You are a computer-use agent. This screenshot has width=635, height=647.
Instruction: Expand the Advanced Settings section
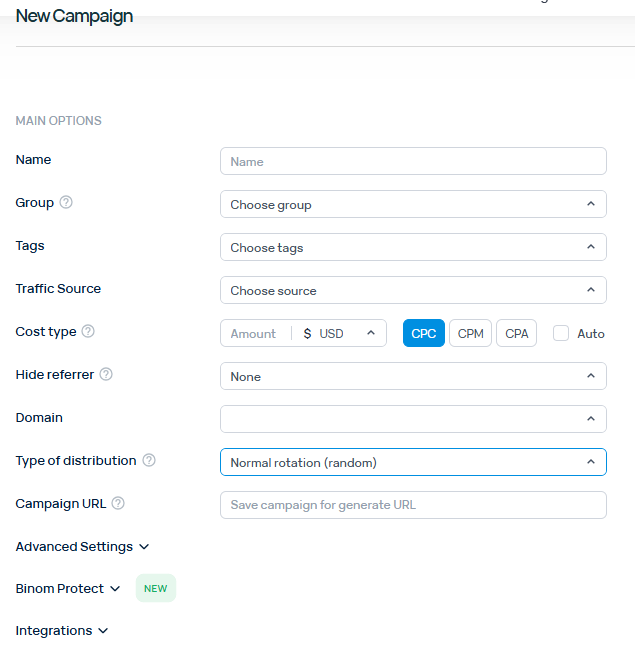click(82, 547)
